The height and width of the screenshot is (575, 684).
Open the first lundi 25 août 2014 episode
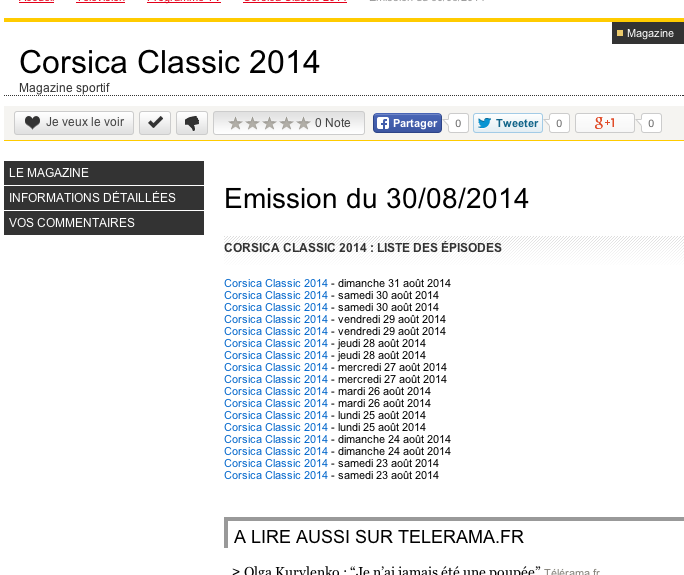pos(276,415)
